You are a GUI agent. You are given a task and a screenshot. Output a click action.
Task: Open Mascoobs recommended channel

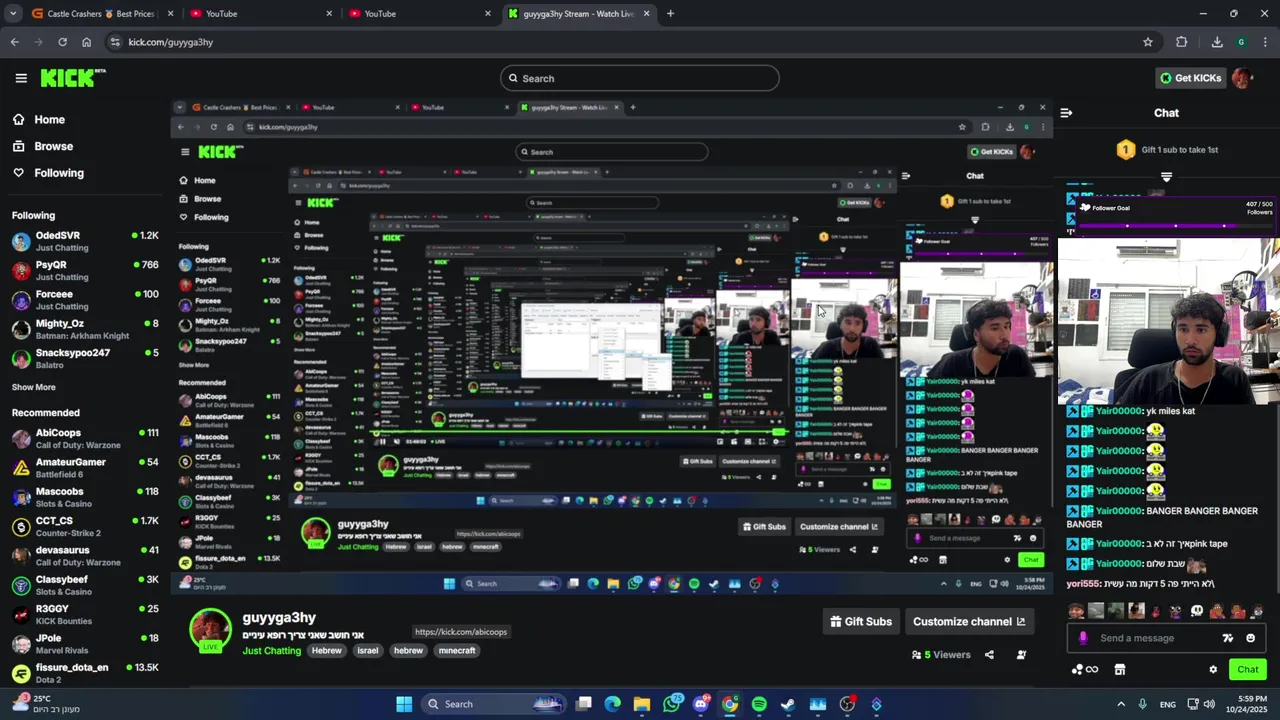[x=85, y=497]
